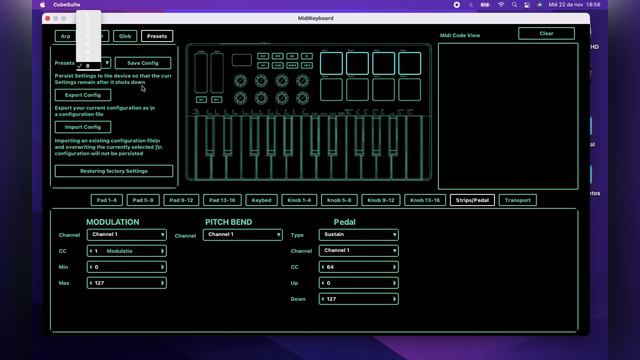Screen dimensions: 640x360
Task: Open the Knob 9-12 tab
Action: pyautogui.click(x=381, y=200)
